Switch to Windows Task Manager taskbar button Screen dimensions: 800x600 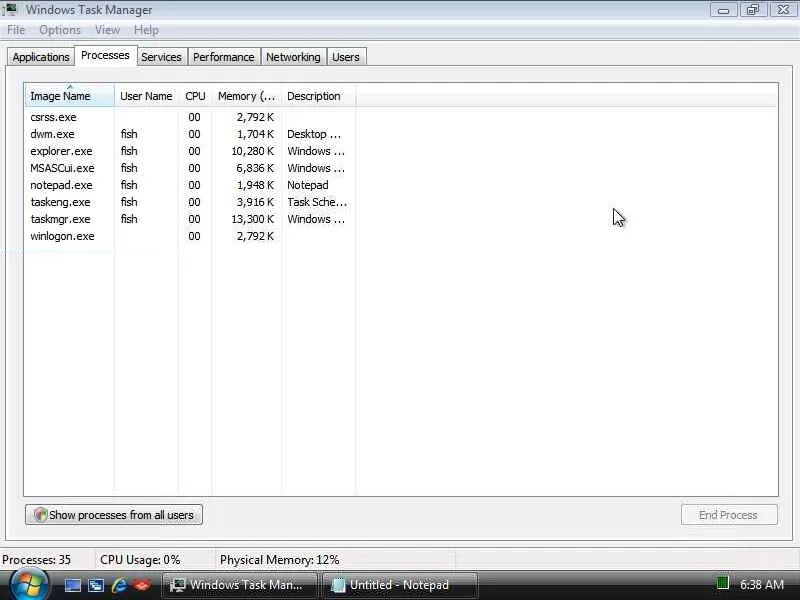point(240,585)
